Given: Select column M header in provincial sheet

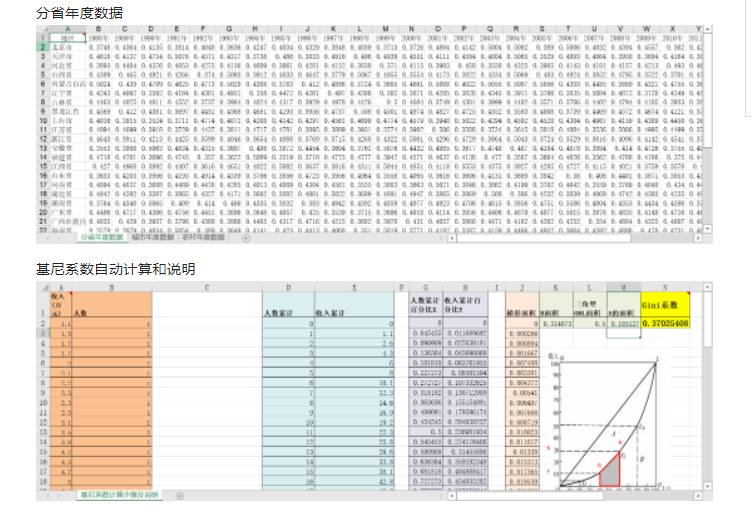Looking at the screenshot, I should [386, 29].
